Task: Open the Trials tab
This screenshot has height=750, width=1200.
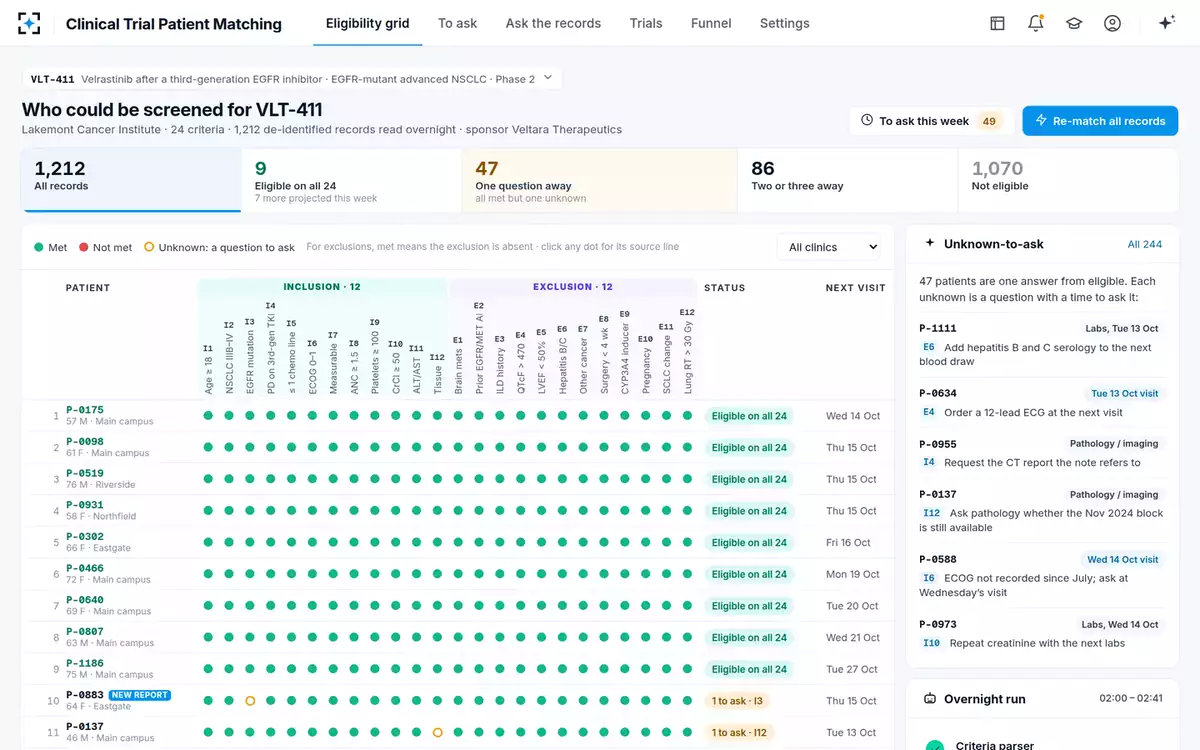Action: point(646,23)
